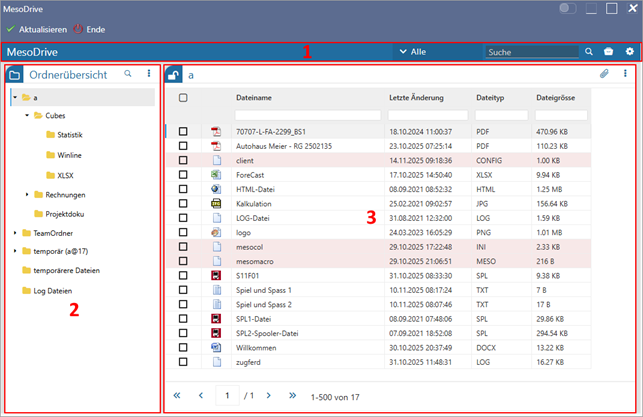Click the paperclip attachment icon
Screen dimensions: 643x417
(604, 74)
